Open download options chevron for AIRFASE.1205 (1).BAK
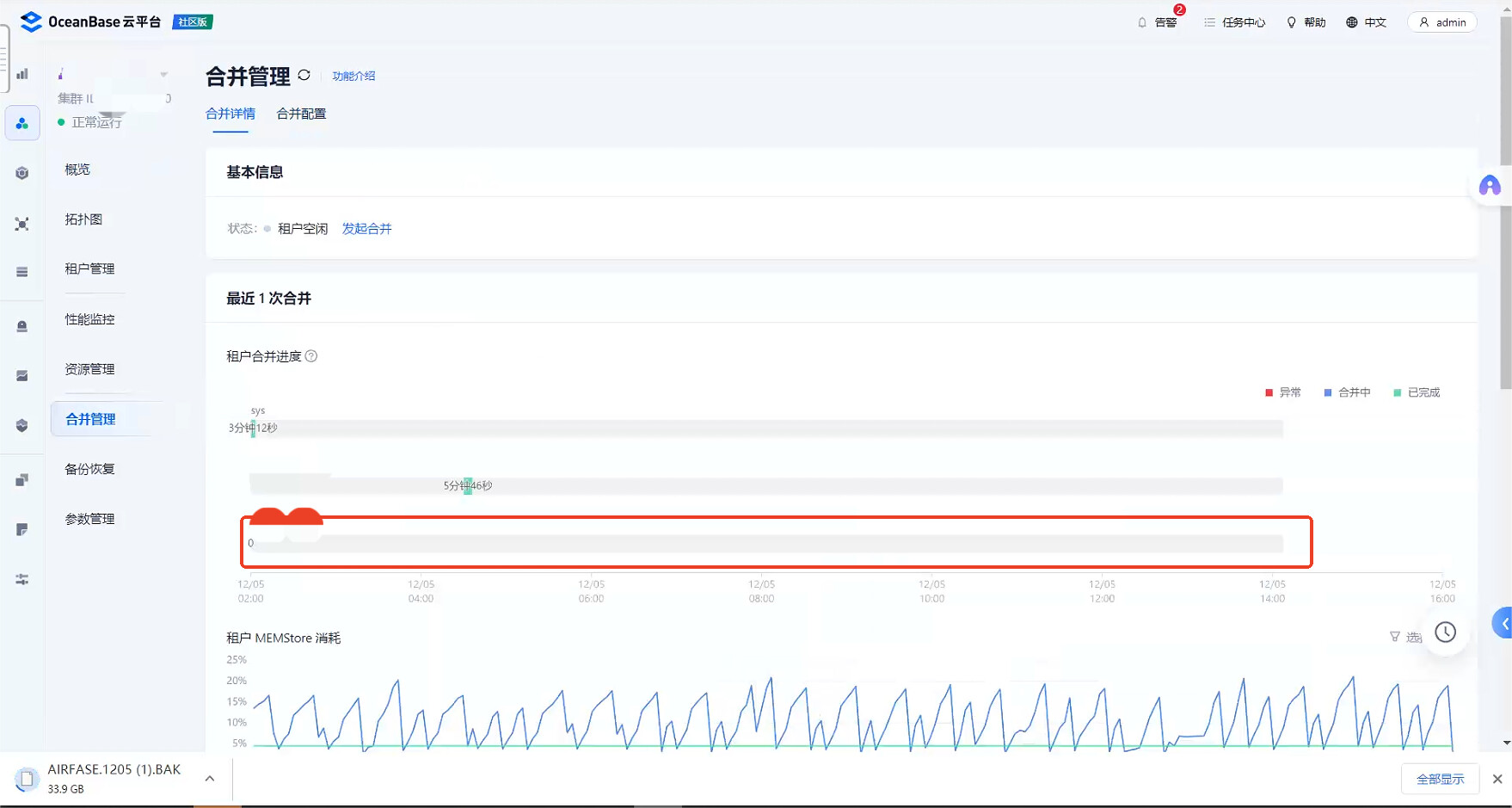This screenshot has width=1512, height=808. point(210,779)
